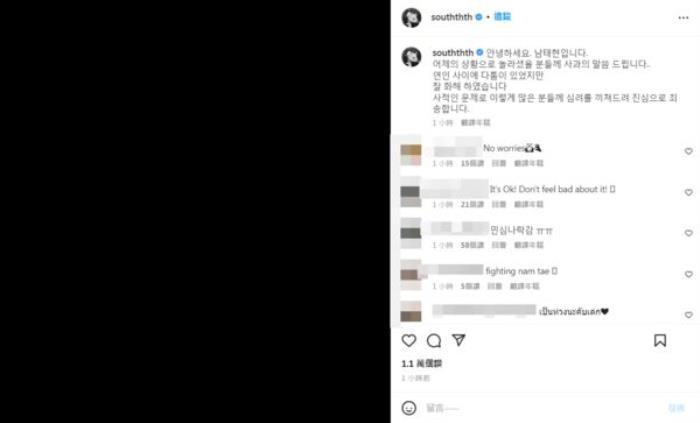Reply to the "No worries" comment
Viewport: 700px width, 423px height.
pos(499,163)
